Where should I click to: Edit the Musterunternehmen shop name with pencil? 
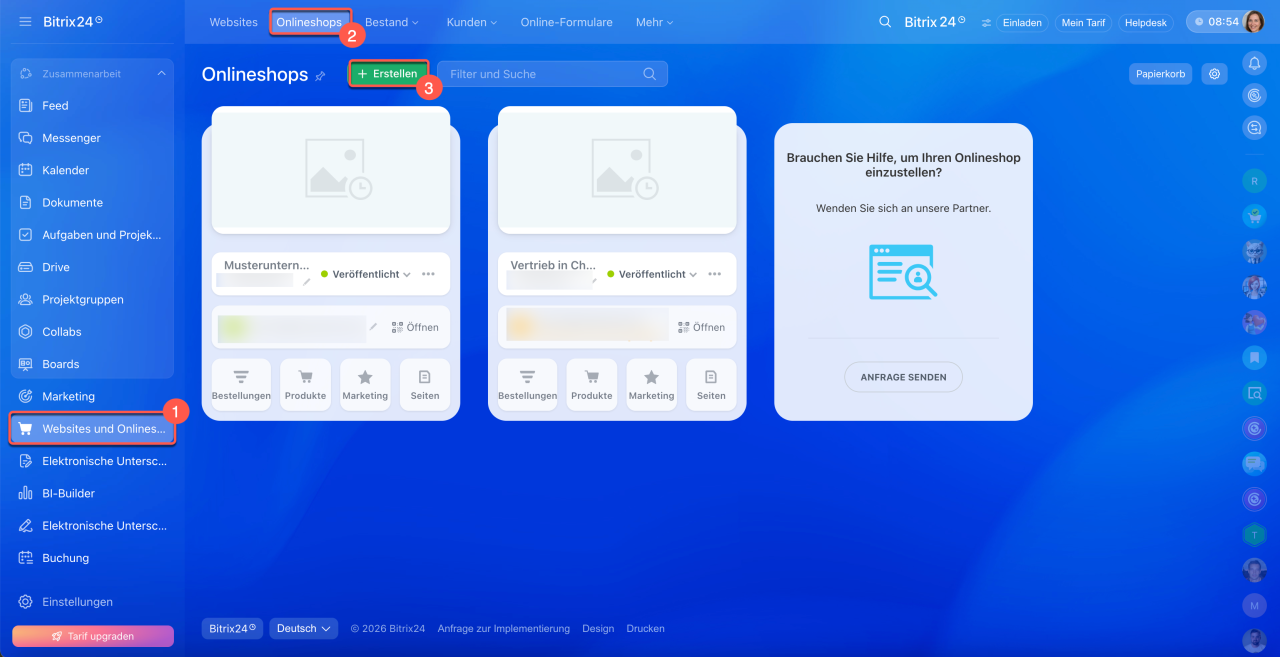307,282
